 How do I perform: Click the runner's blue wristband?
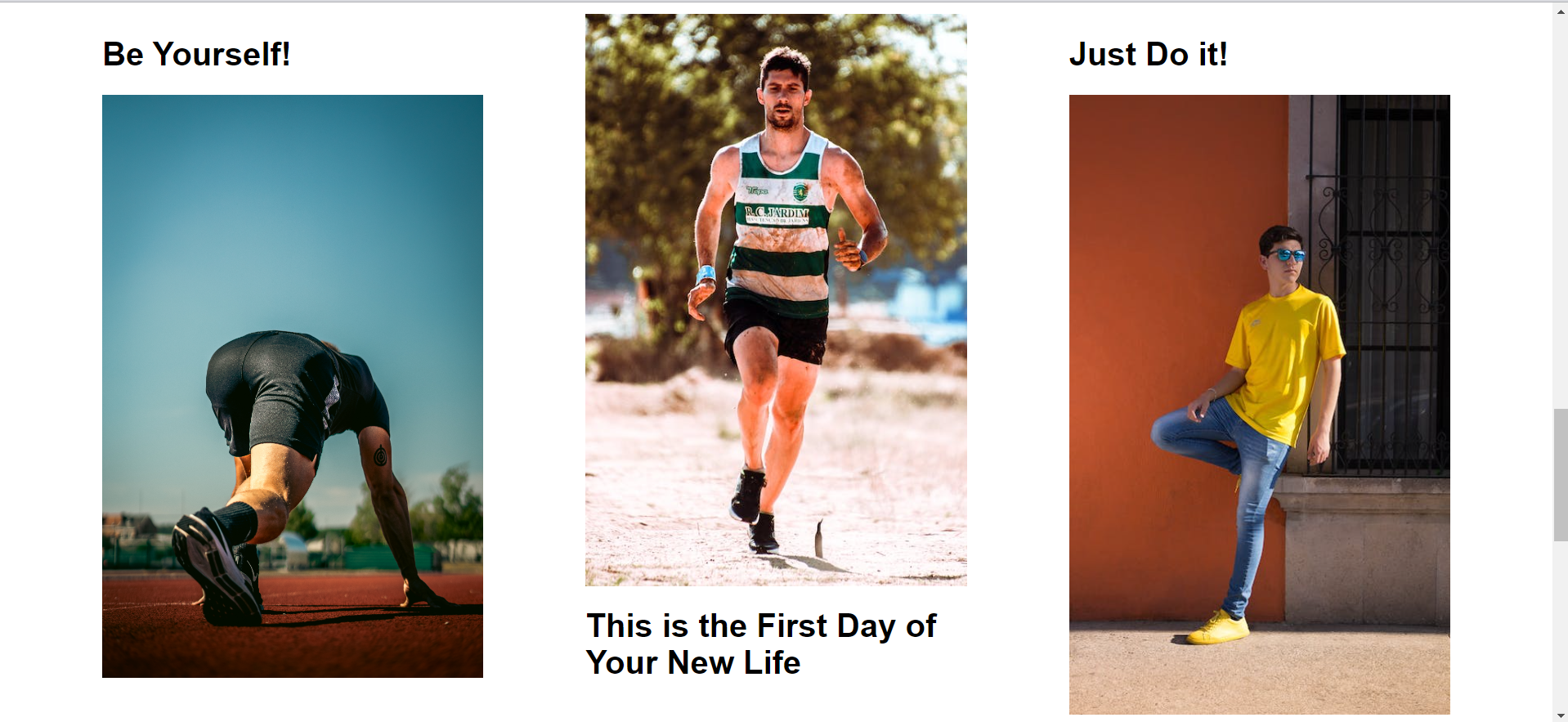(706, 274)
